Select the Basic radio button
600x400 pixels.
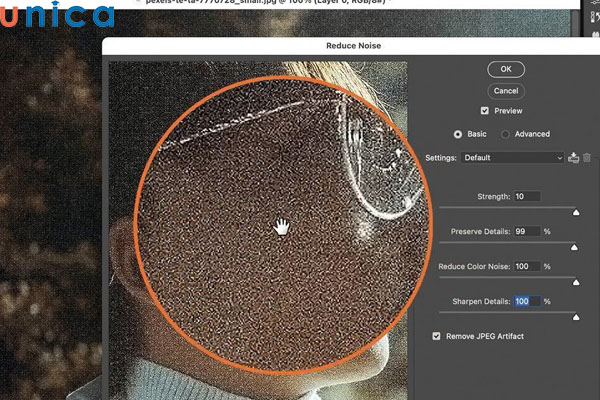point(459,134)
